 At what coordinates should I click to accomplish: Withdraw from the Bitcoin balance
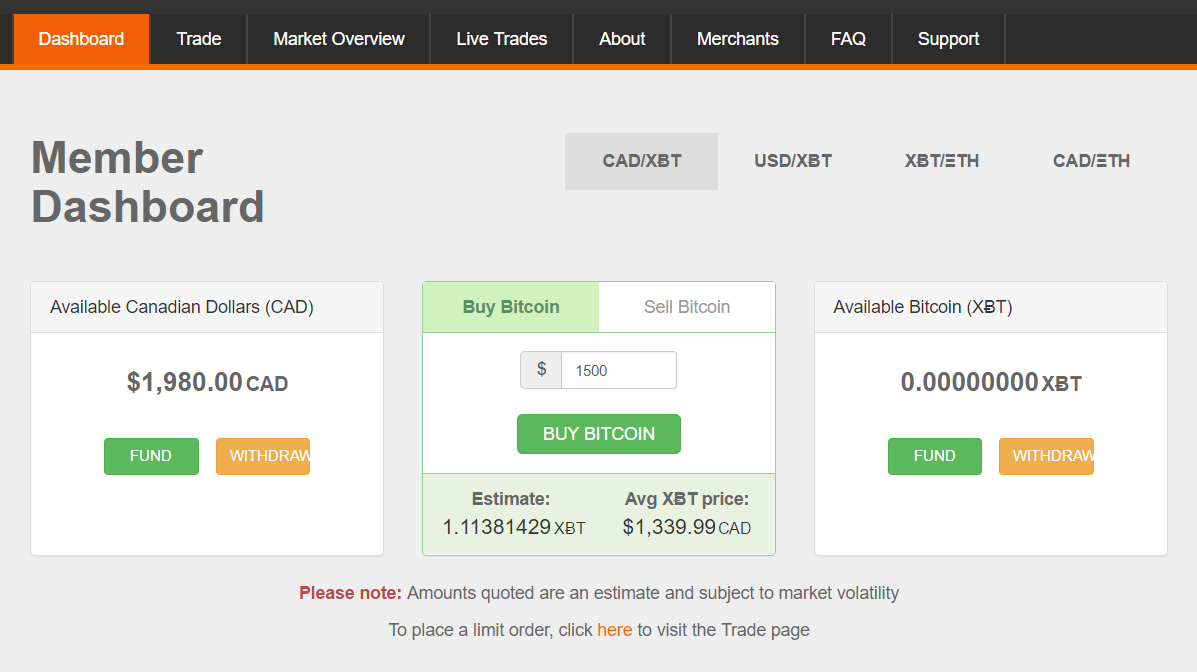(x=1046, y=456)
